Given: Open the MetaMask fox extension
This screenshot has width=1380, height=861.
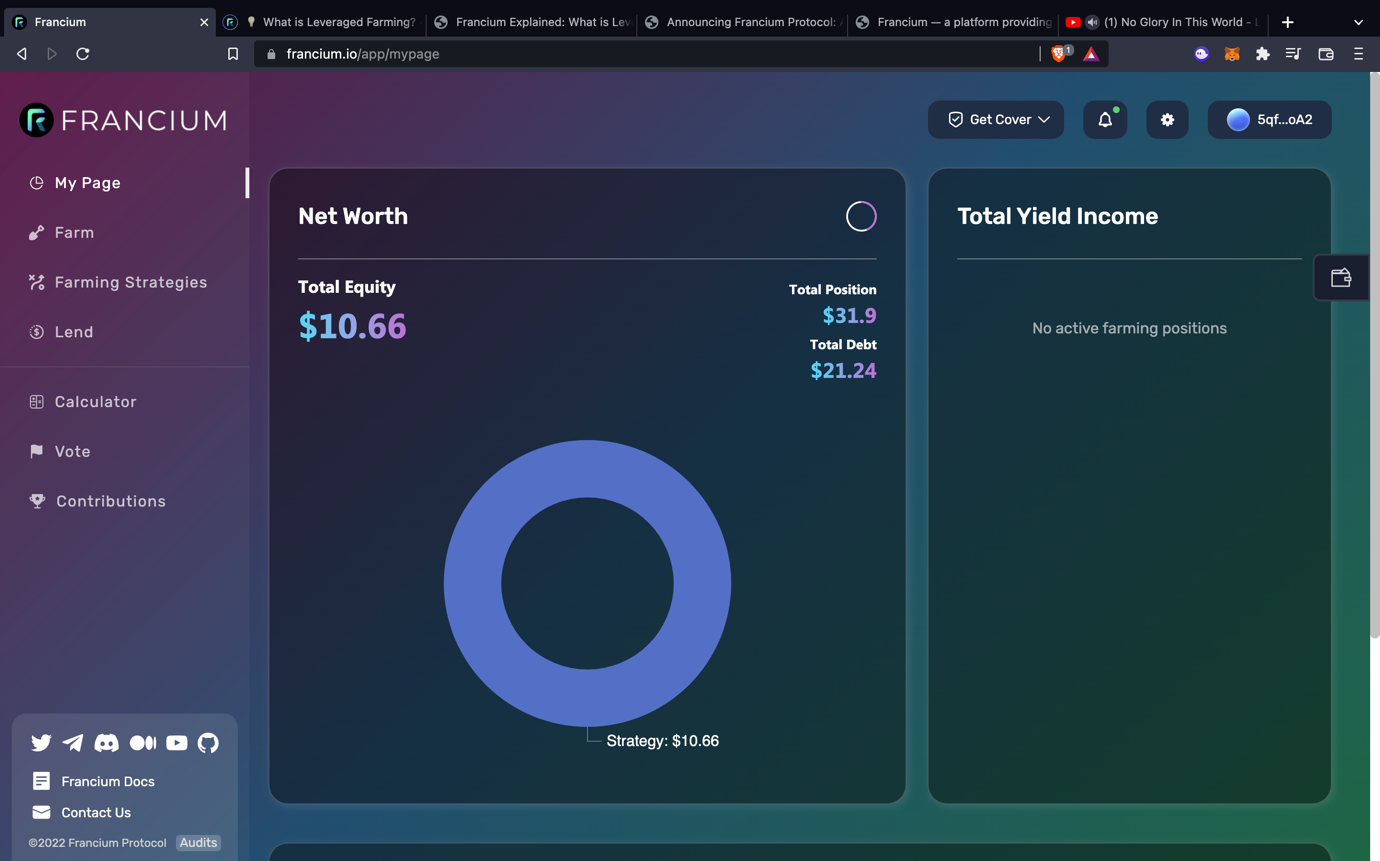Looking at the screenshot, I should [x=1232, y=54].
